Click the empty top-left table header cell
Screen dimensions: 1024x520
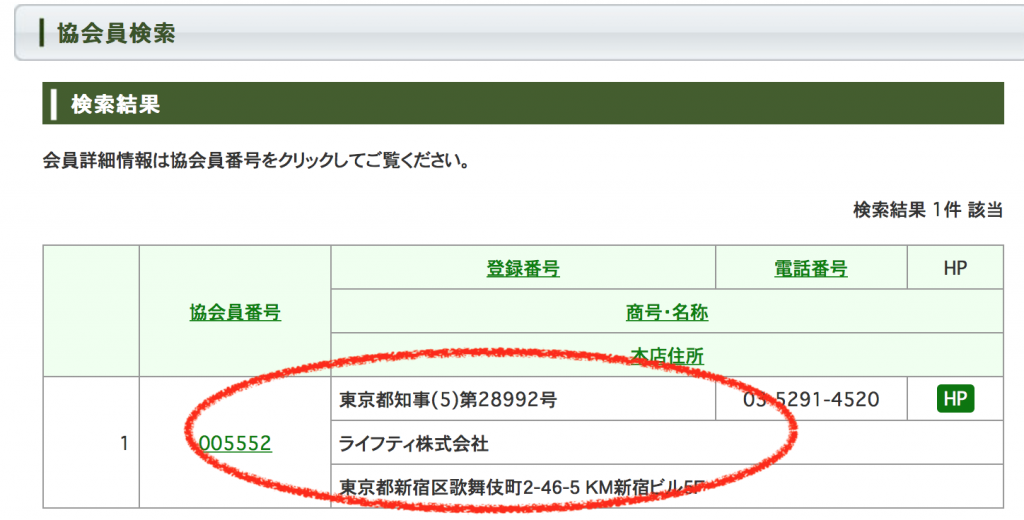(x=91, y=312)
